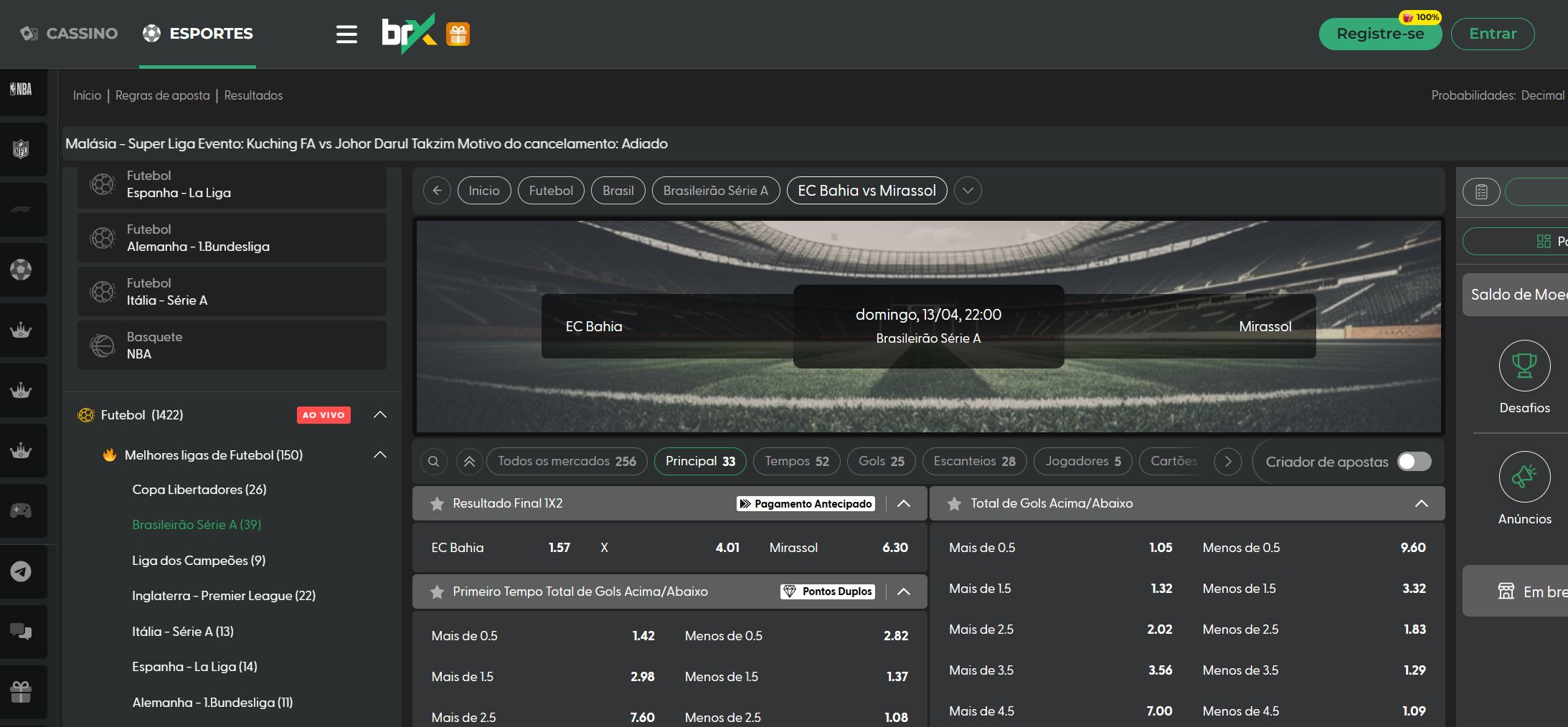Select Todos os mercados 256 tab
The image size is (1568, 727).
(x=567, y=462)
